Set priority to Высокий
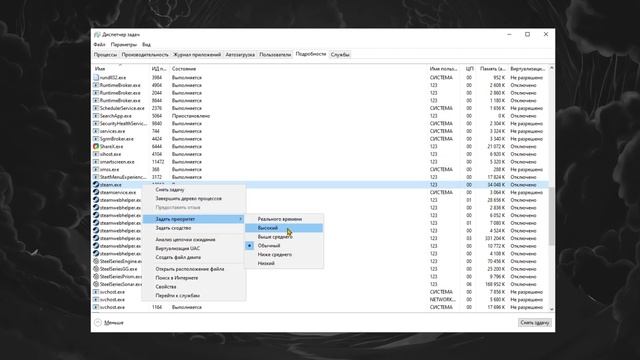 click(x=284, y=228)
